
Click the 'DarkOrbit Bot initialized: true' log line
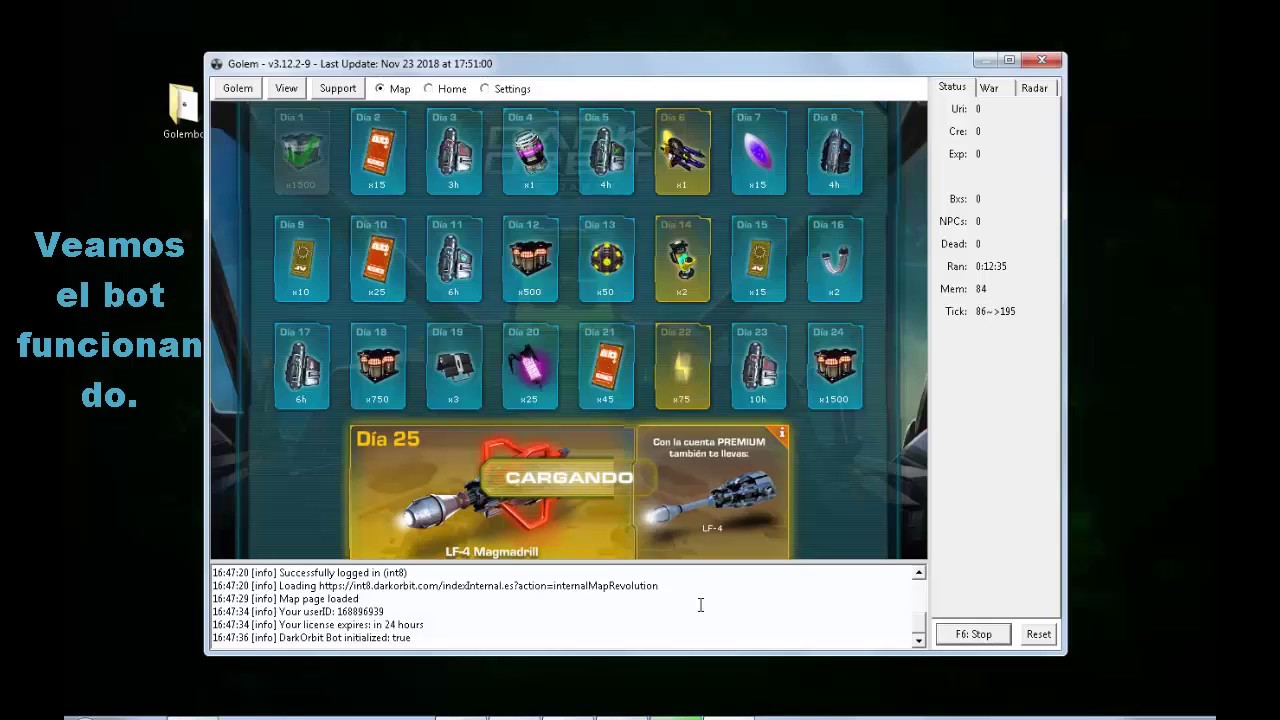[x=311, y=638]
